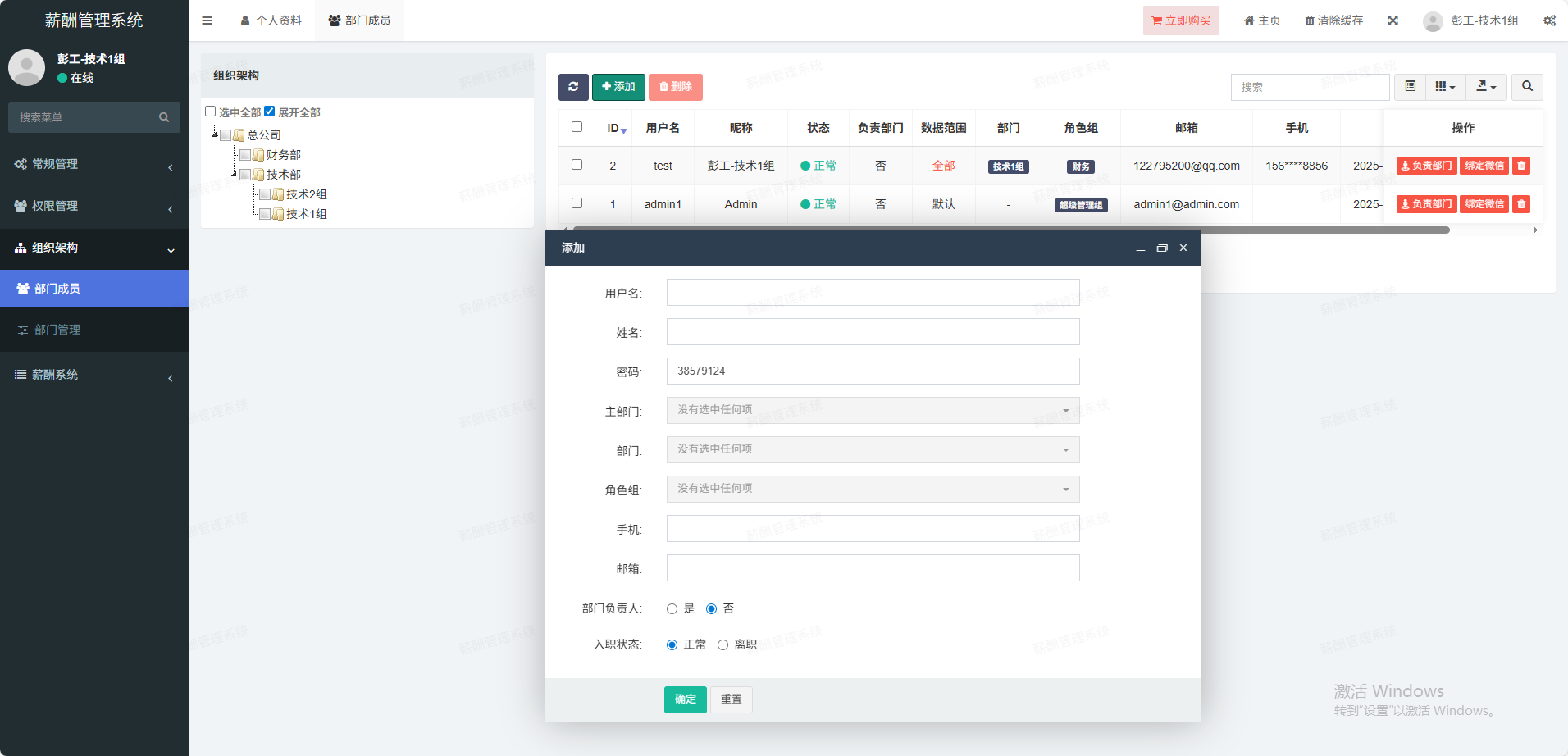Click the sidebar hamburger menu toggle icon

(207, 20)
